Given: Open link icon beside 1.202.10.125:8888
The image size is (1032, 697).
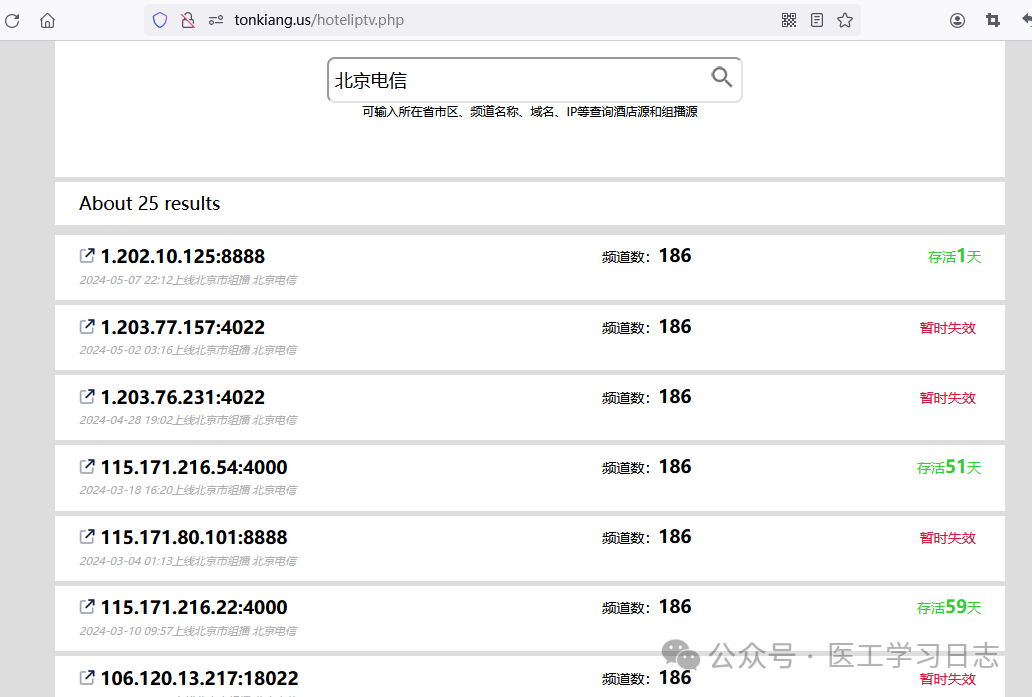Looking at the screenshot, I should (87, 255).
